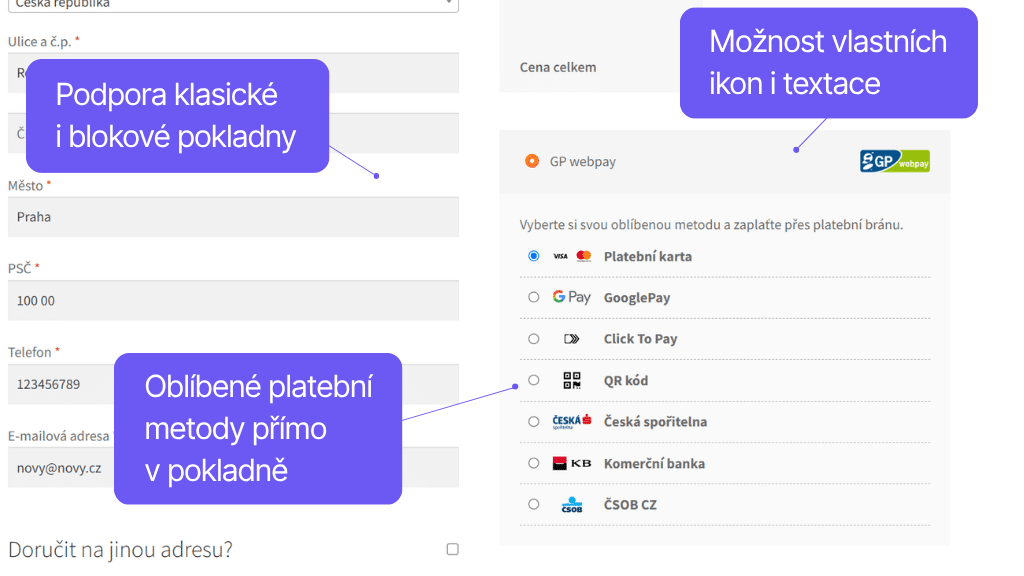Click the Click To Pay arrows icon
Viewport: 1024px width, 576px height.
click(x=569, y=338)
